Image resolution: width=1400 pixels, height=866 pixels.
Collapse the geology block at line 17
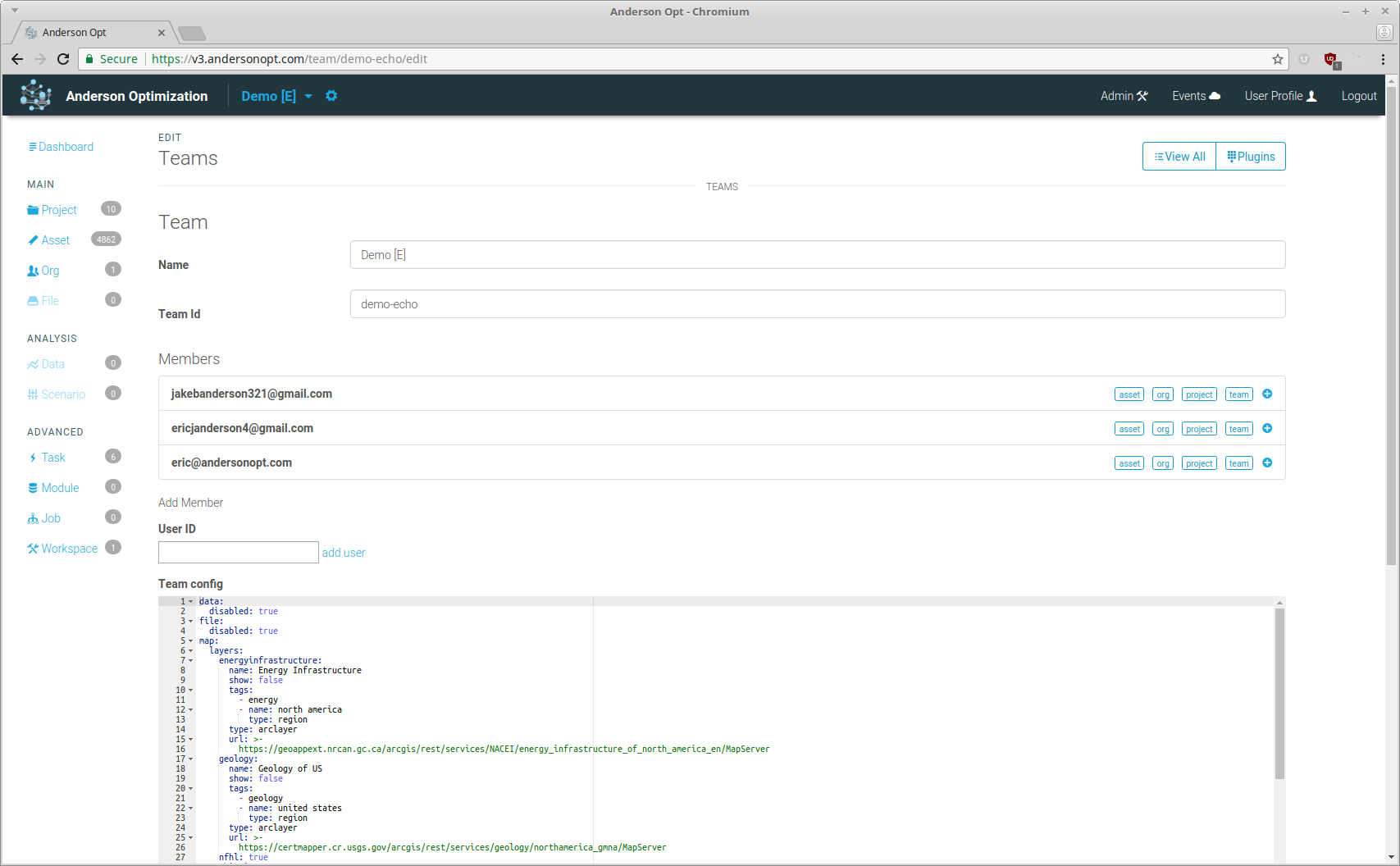pos(191,759)
